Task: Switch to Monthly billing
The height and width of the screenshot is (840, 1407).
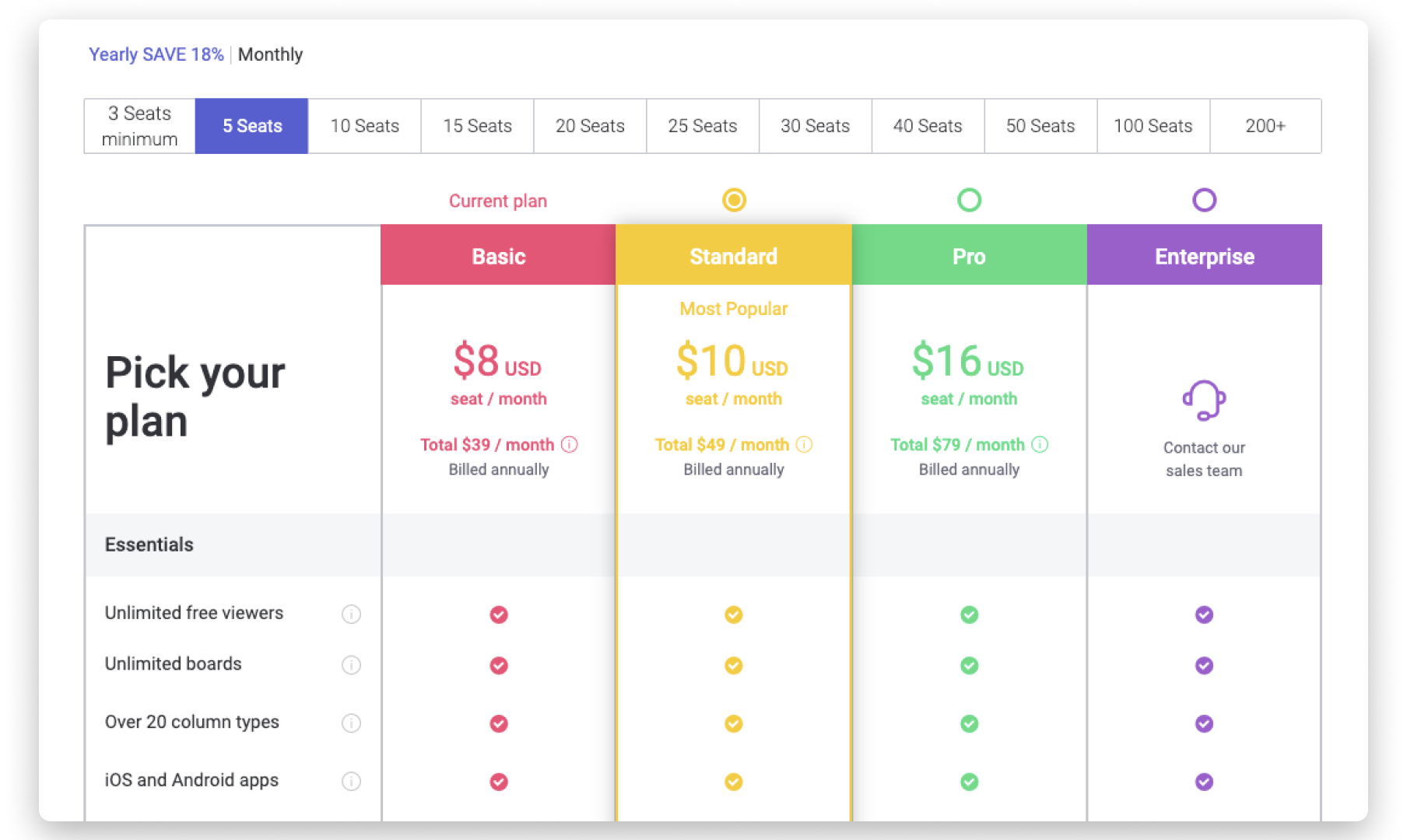Action: point(270,54)
